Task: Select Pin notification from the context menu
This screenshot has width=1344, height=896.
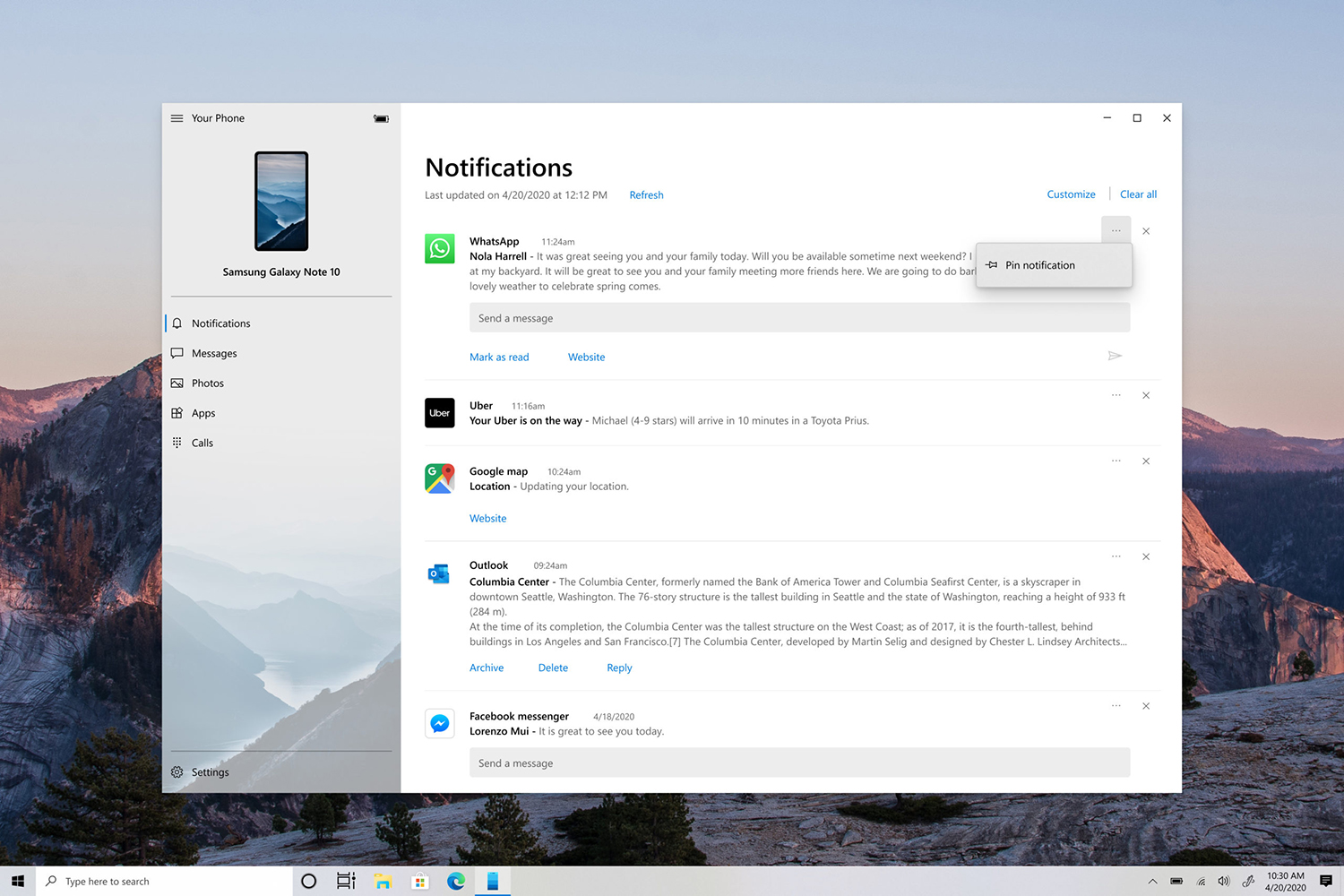Action: [x=1039, y=264]
